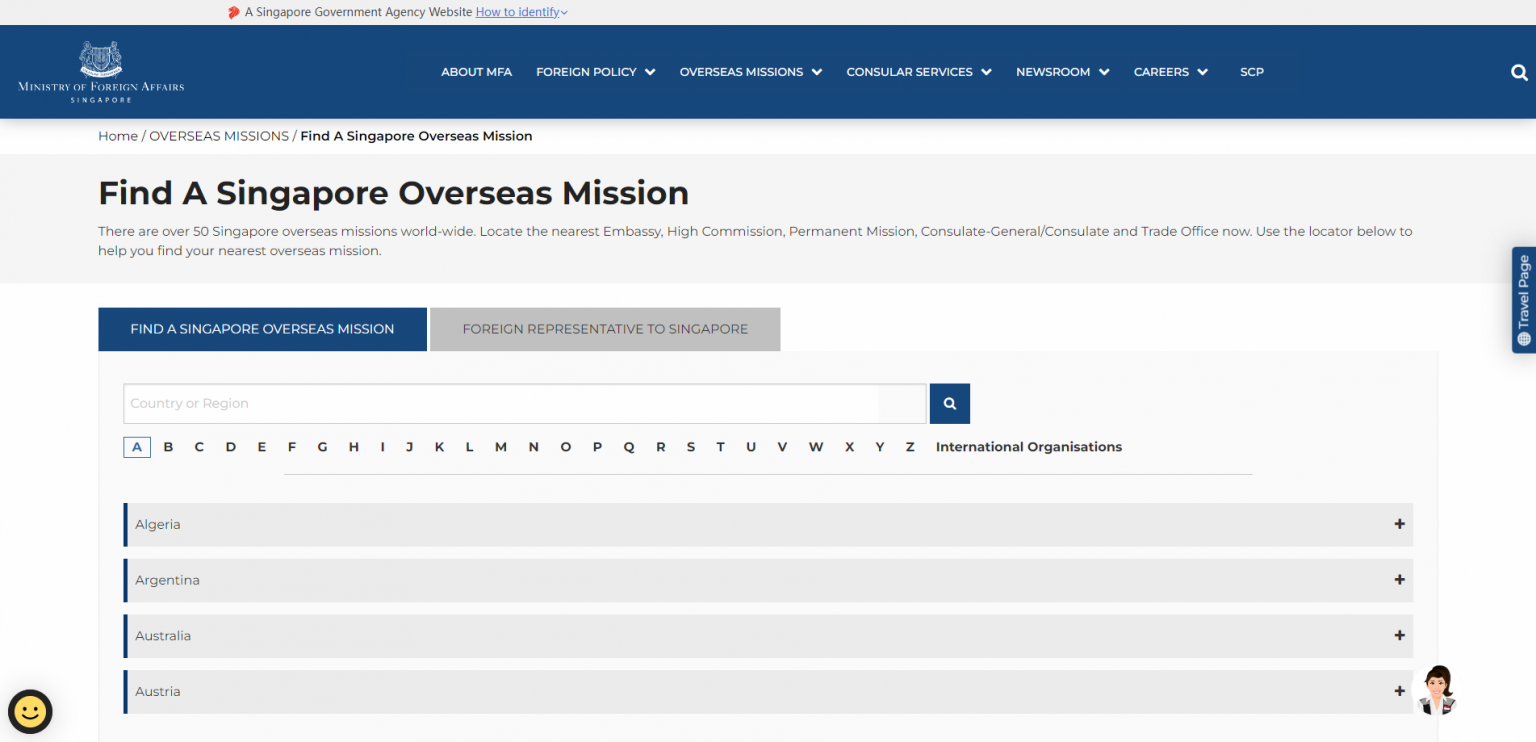Open the Foreign Policy dropdown menu

click(x=595, y=72)
